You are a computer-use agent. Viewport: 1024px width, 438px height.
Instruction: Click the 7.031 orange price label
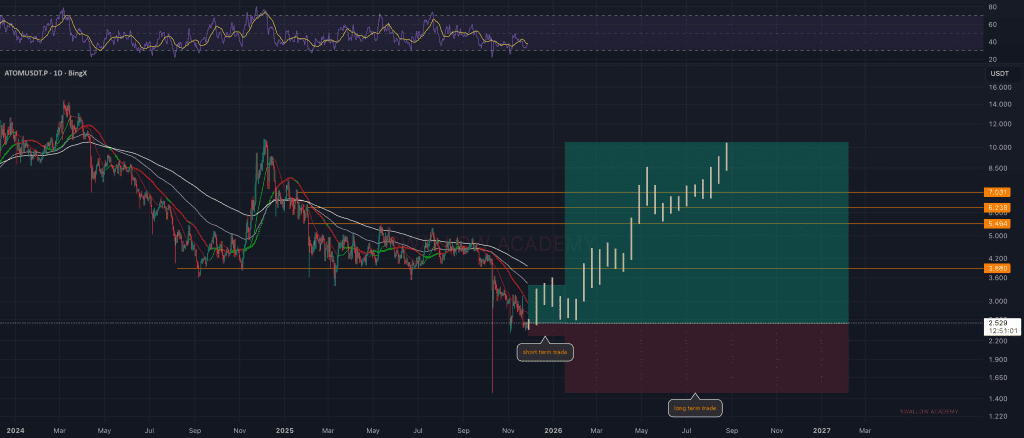(997, 191)
